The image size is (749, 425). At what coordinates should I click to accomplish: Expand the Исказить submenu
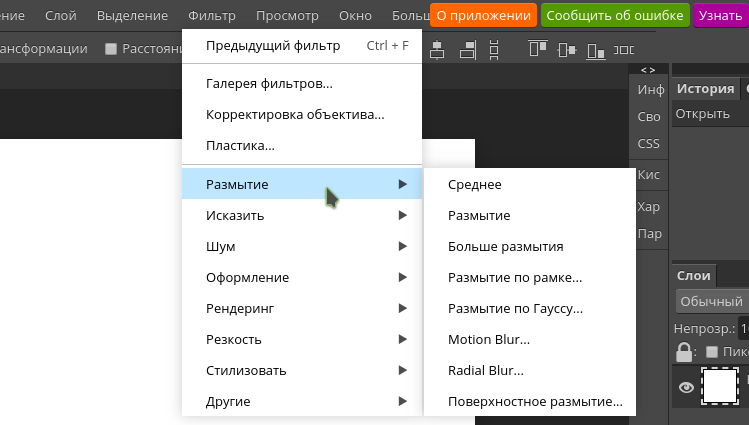tap(302, 215)
